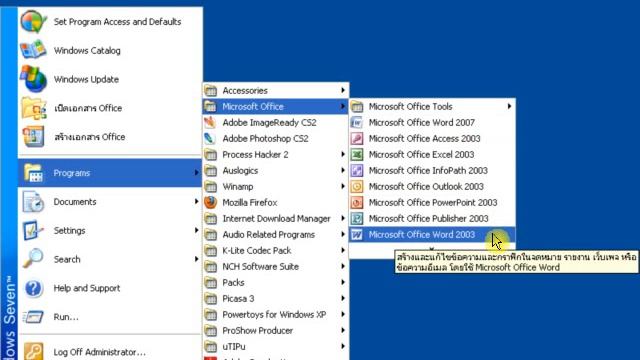Screen dimensions: 640x360
Task: Click the PowerPoint 2003 icon
Action: click(357, 202)
